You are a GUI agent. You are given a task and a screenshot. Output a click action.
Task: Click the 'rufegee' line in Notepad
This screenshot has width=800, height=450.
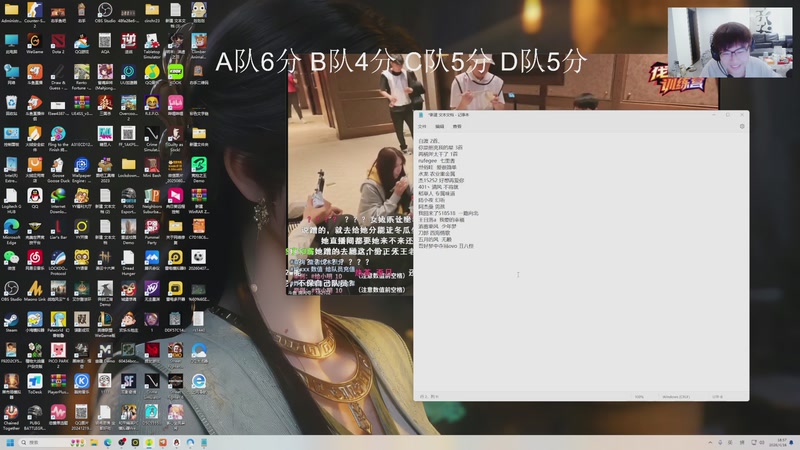point(437,161)
